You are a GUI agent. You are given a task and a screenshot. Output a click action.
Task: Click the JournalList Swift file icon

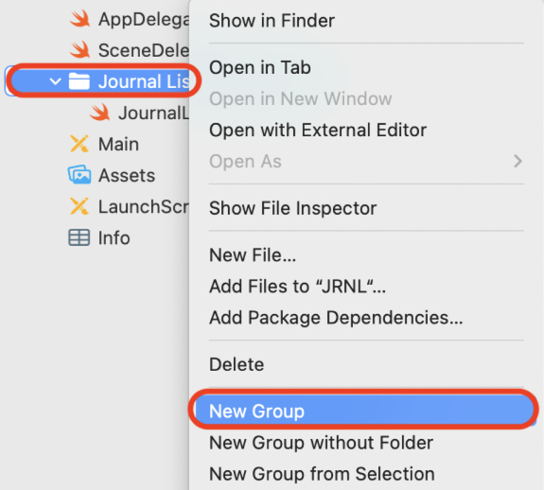[100, 113]
